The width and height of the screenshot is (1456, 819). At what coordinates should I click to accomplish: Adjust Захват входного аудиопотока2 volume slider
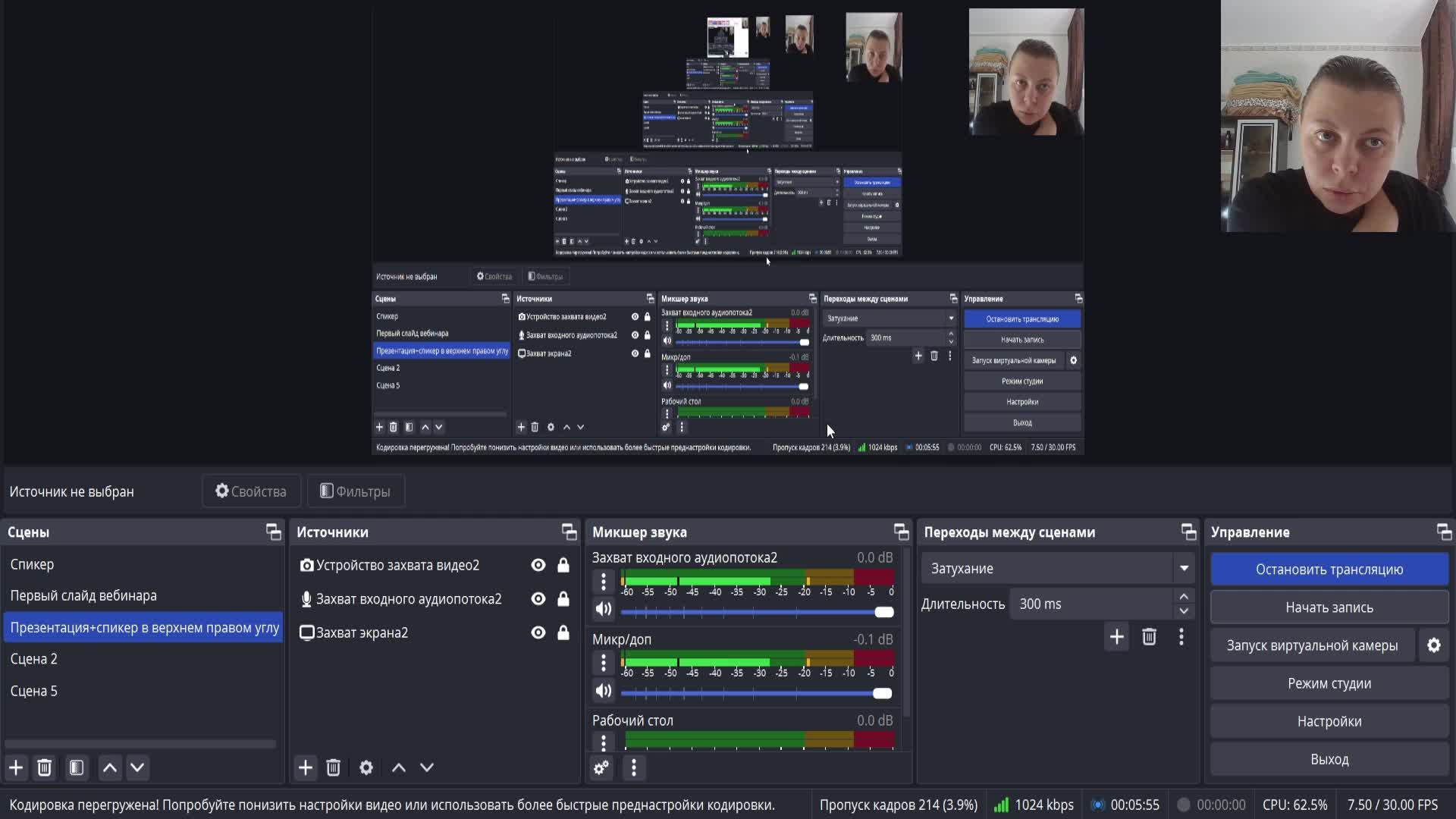(x=757, y=612)
